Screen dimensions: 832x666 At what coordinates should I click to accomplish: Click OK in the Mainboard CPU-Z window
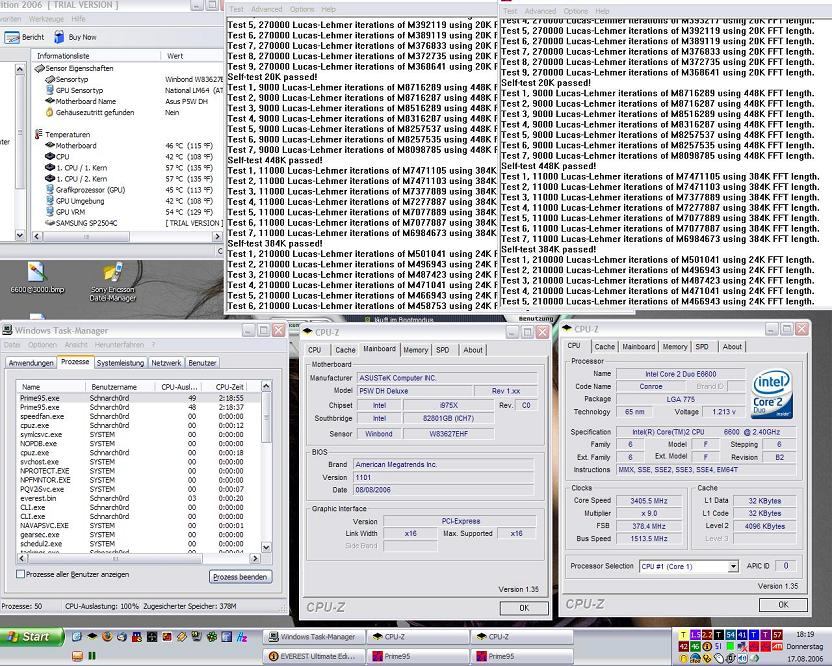pyautogui.click(x=524, y=608)
